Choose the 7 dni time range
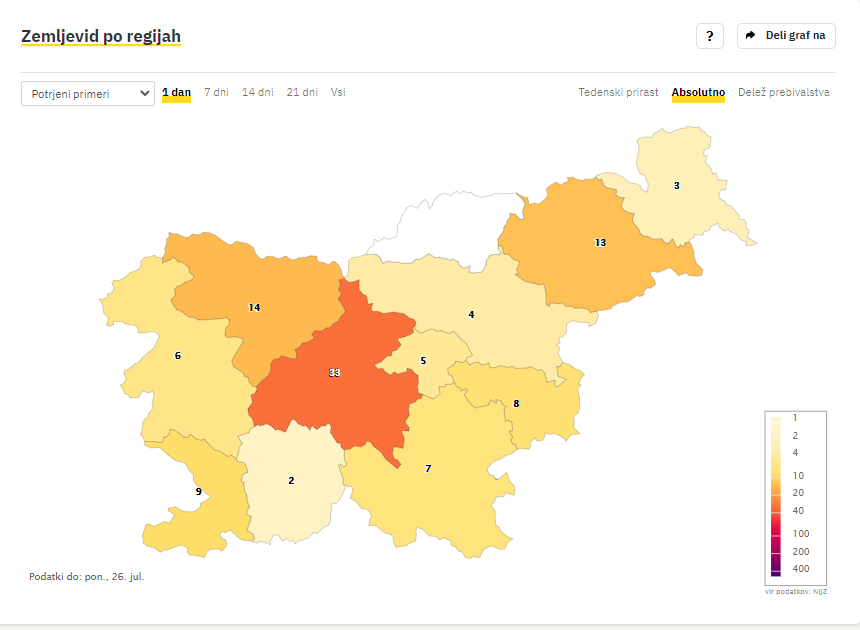 point(216,92)
